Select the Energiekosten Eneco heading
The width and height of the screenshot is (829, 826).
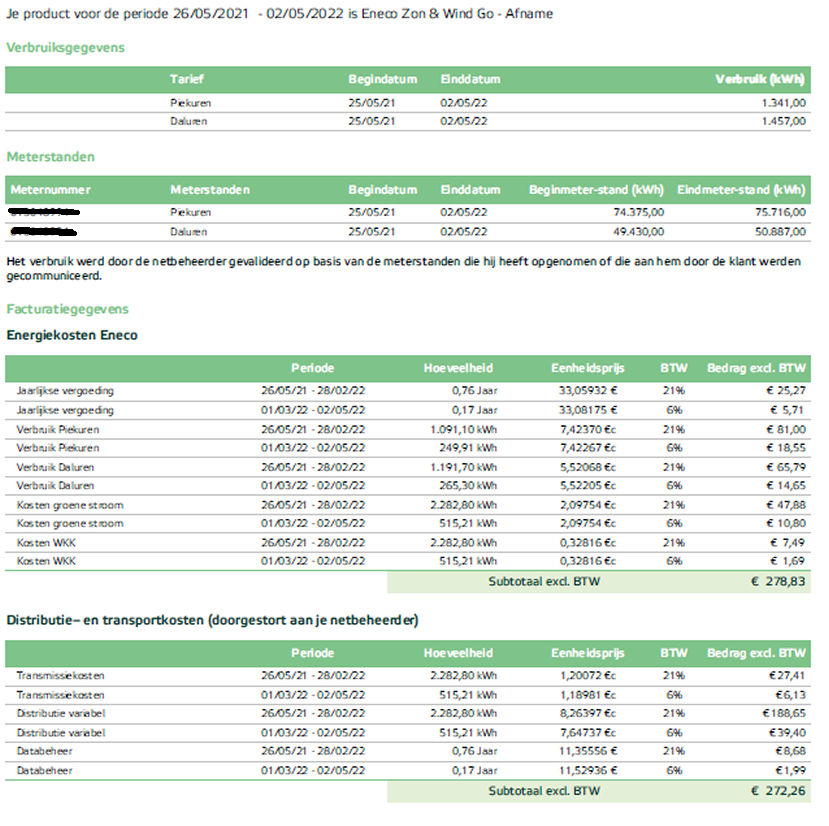pyautogui.click(x=72, y=335)
